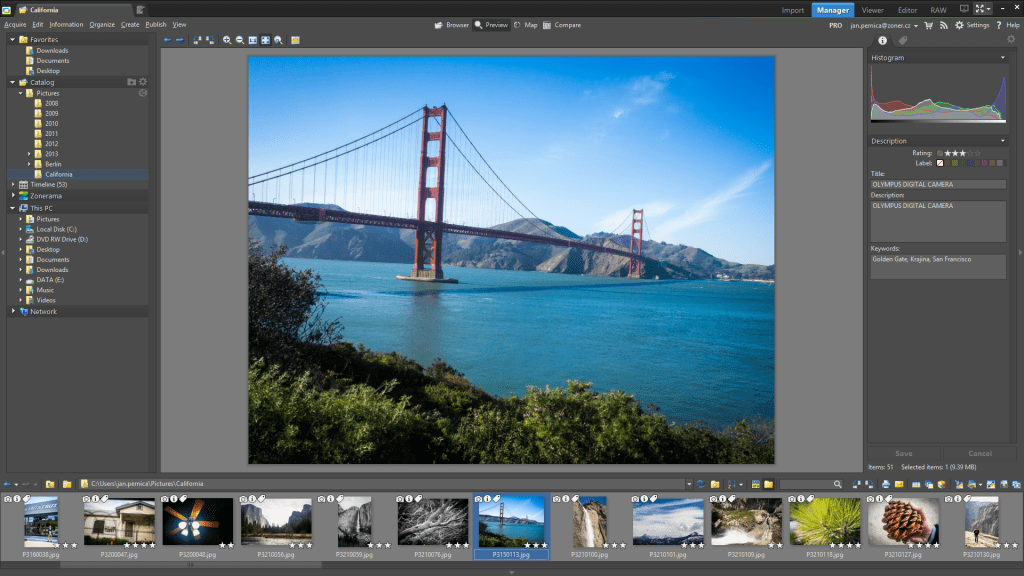Viewport: 1024px width, 576px height.
Task: Click the fullscreen icon in title bar
Action: point(980,8)
